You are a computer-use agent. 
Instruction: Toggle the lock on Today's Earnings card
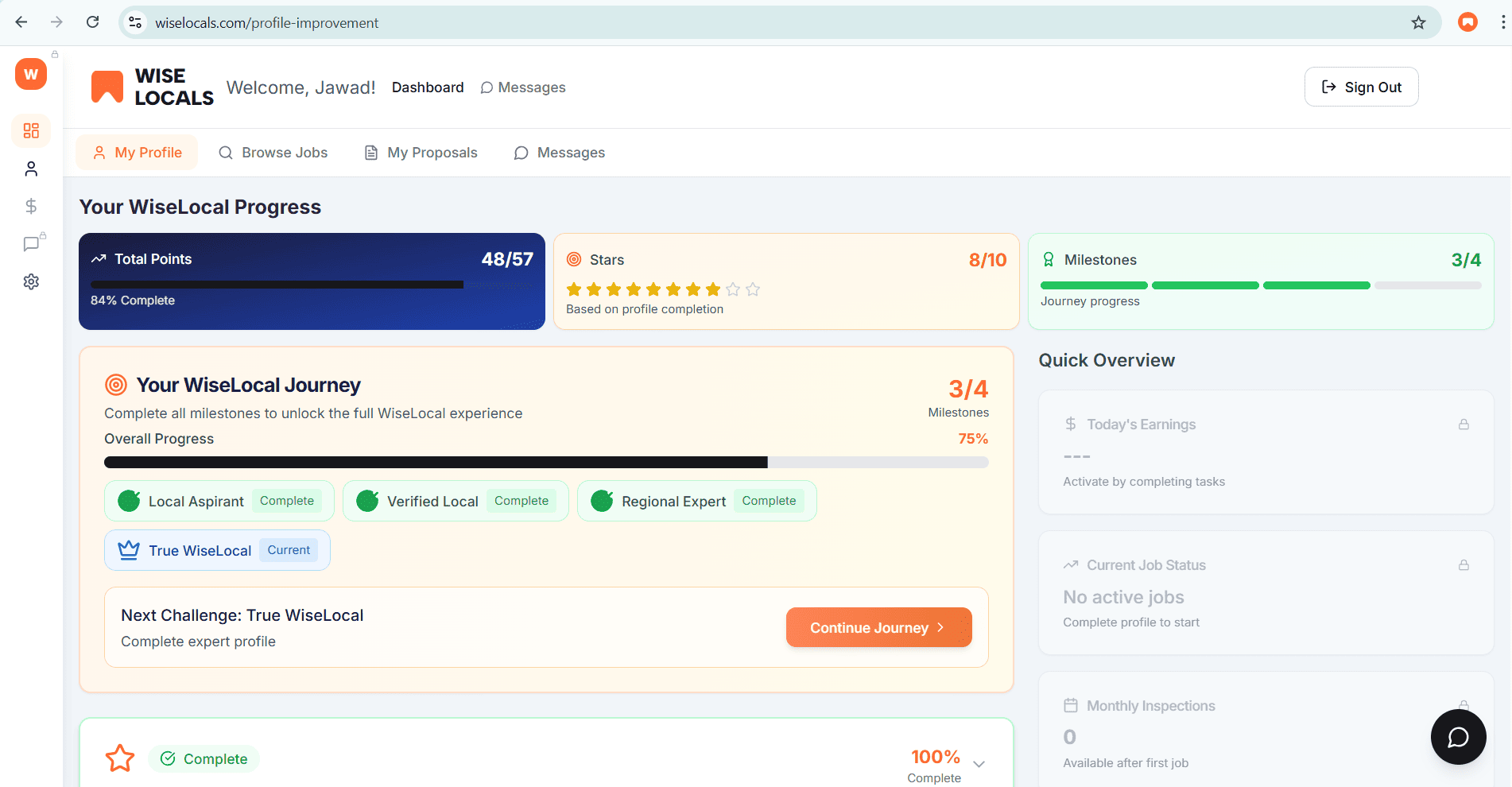click(1464, 425)
